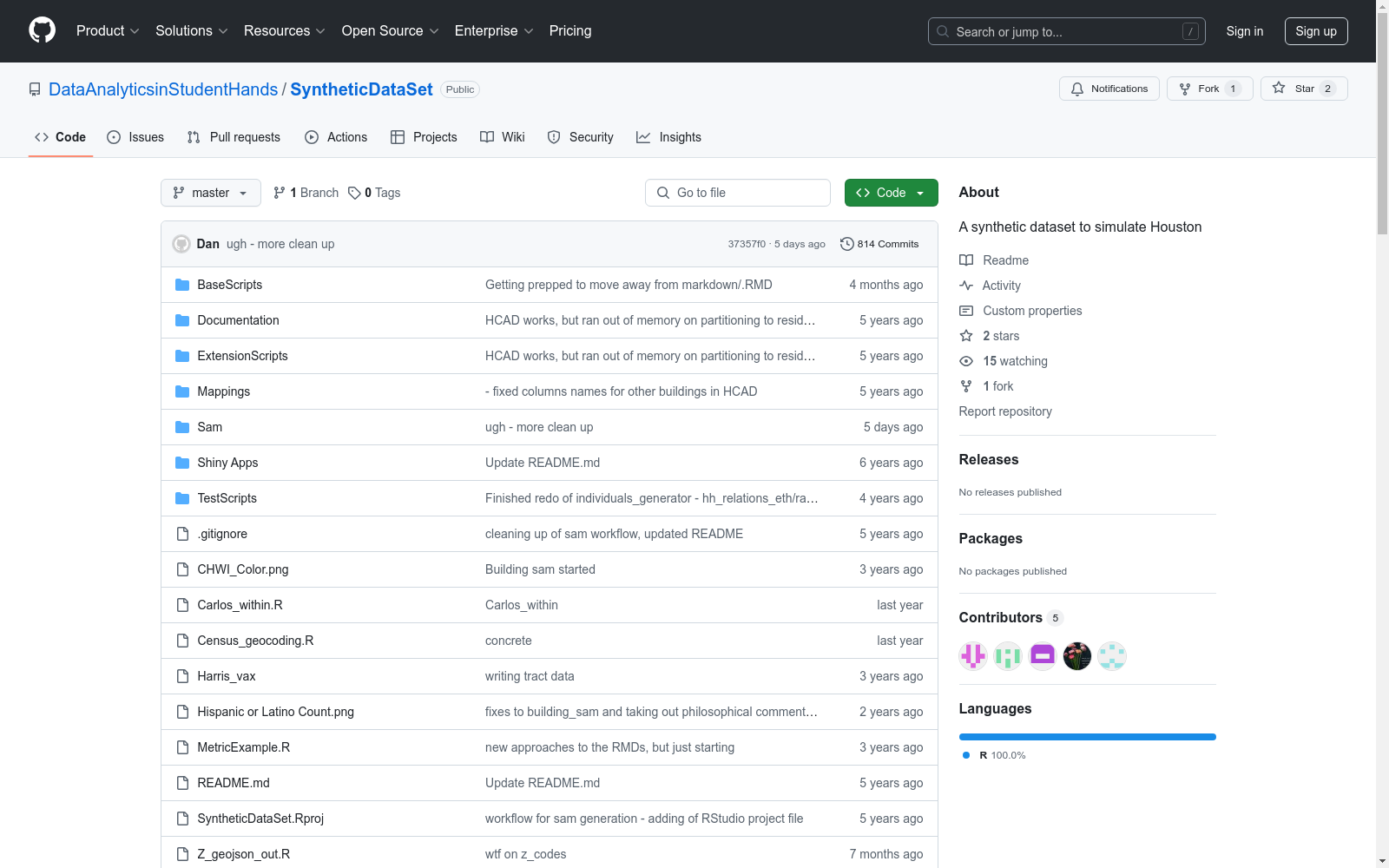Image resolution: width=1389 pixels, height=868 pixels.
Task: Click the star icon next to 2 stars
Action: pyautogui.click(x=966, y=336)
